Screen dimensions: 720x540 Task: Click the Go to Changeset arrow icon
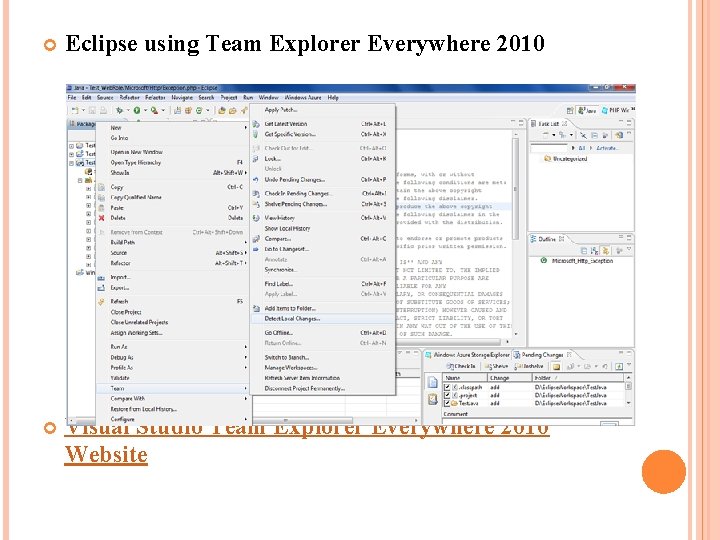pos(256,249)
